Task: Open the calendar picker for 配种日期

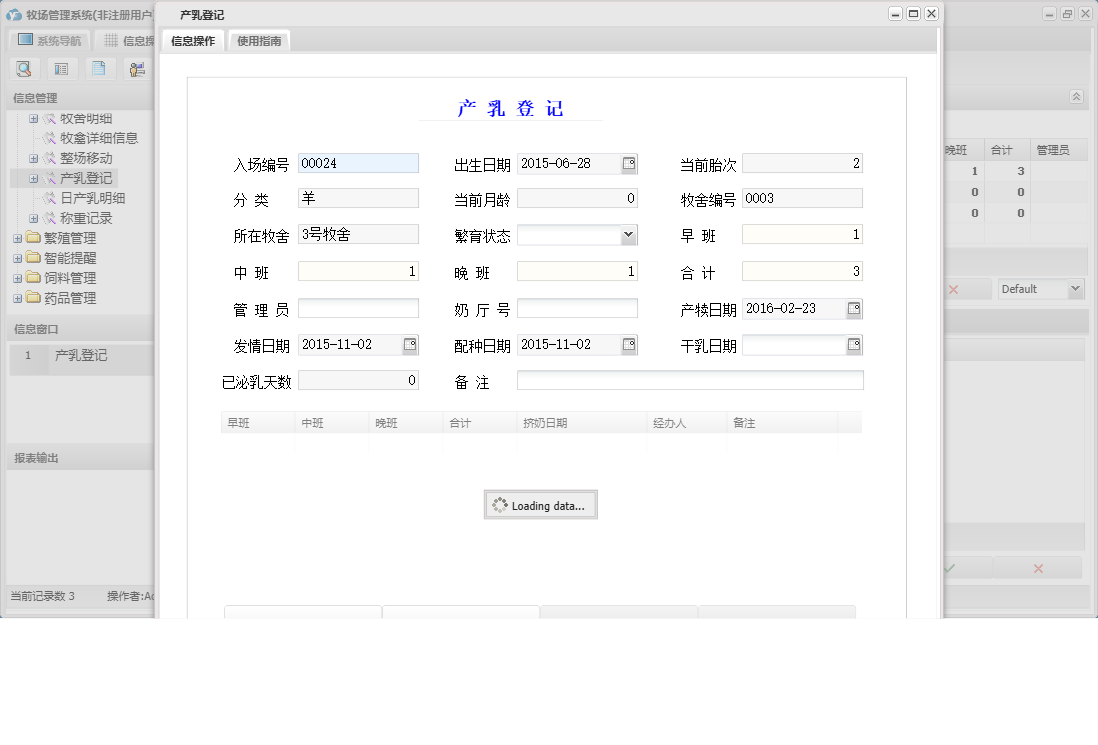Action: [x=630, y=343]
